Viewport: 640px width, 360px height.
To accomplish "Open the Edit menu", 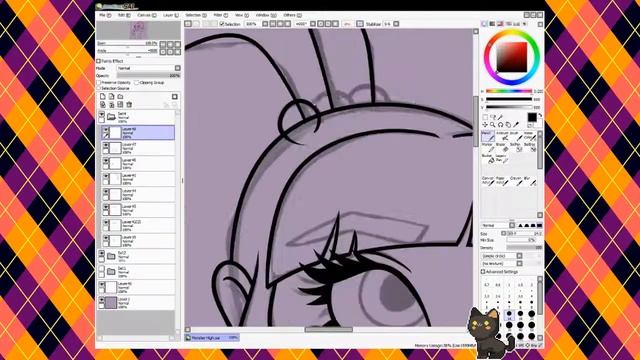I will click(x=124, y=15).
